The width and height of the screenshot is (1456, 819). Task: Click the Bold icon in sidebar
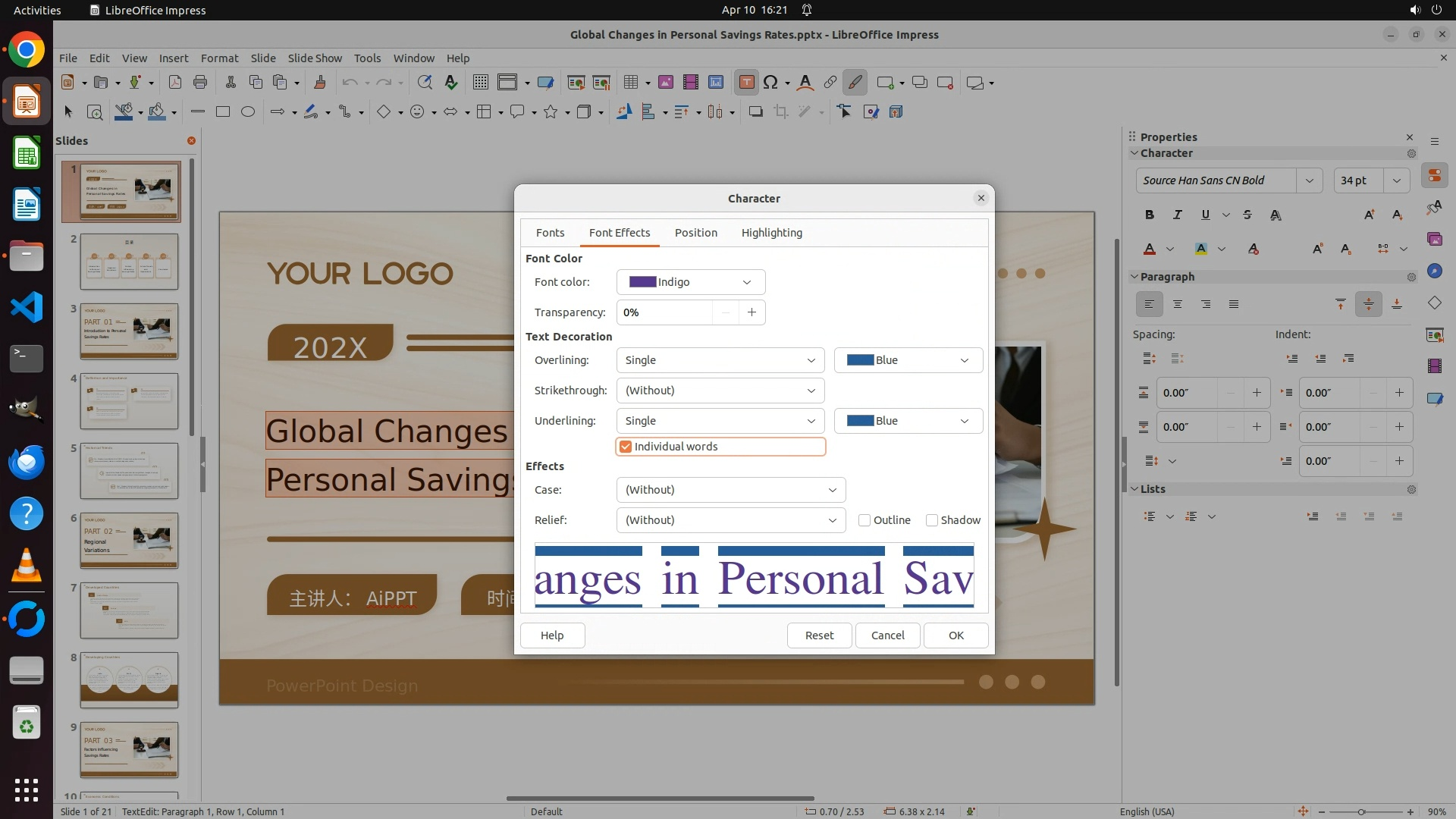1150,215
